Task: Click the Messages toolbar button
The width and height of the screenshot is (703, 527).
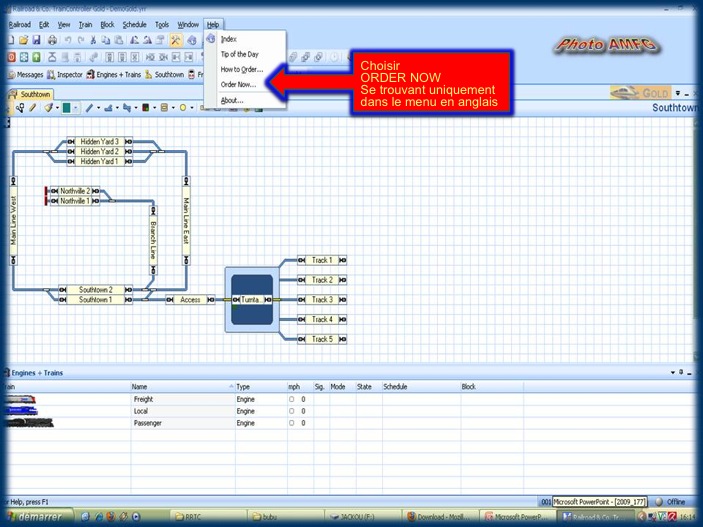Action: click(26, 74)
